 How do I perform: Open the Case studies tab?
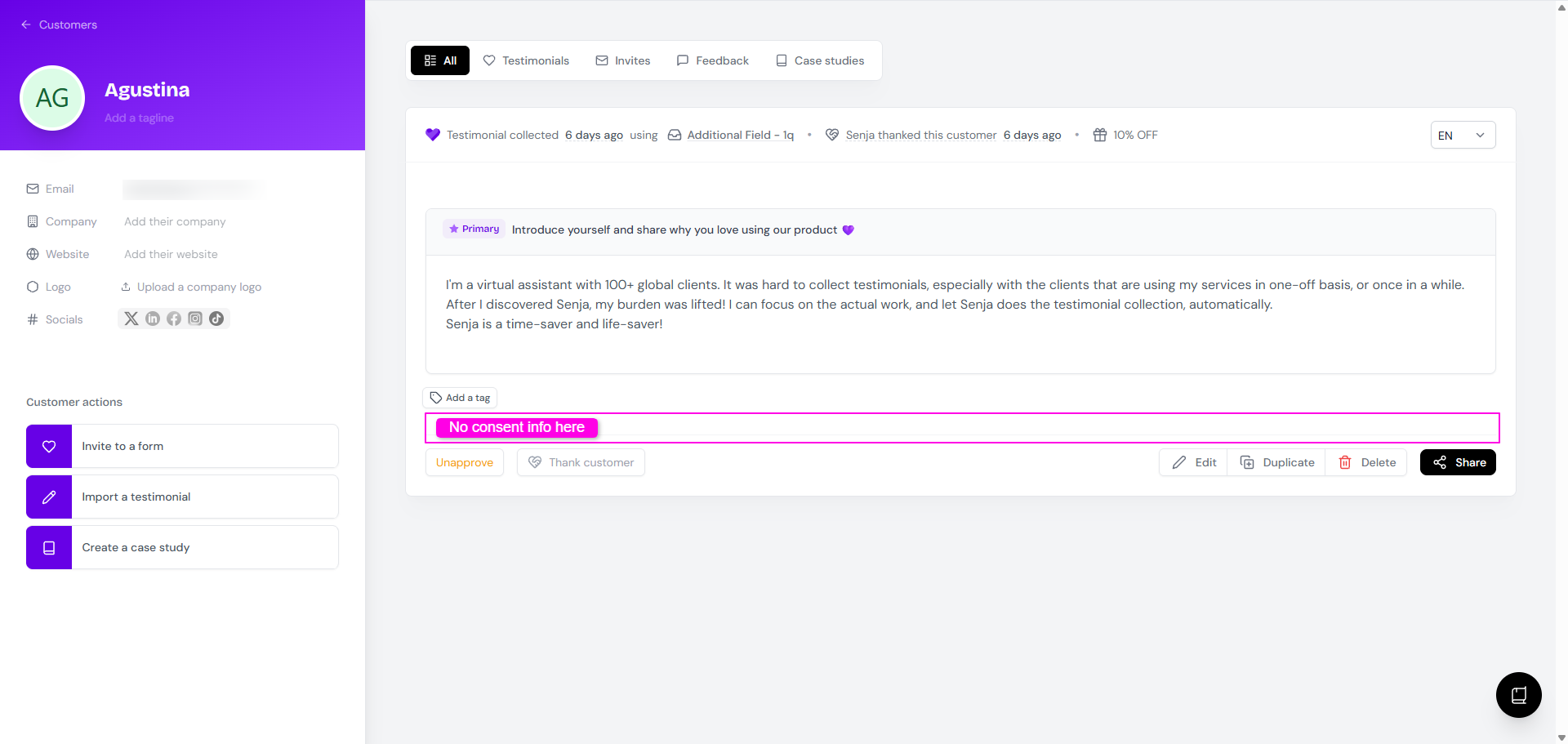click(820, 60)
